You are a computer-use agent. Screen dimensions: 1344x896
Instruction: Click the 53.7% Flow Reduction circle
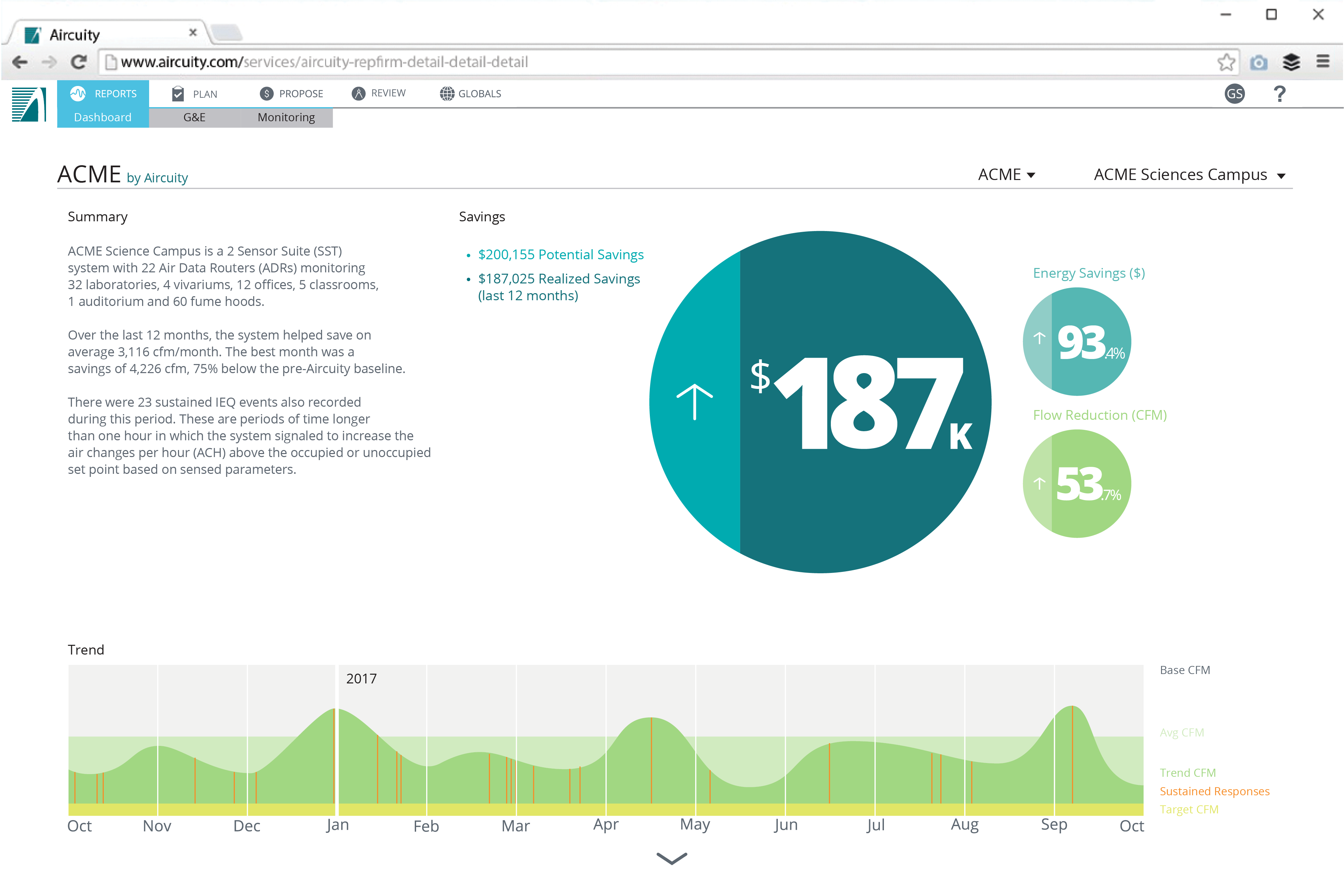[1077, 483]
